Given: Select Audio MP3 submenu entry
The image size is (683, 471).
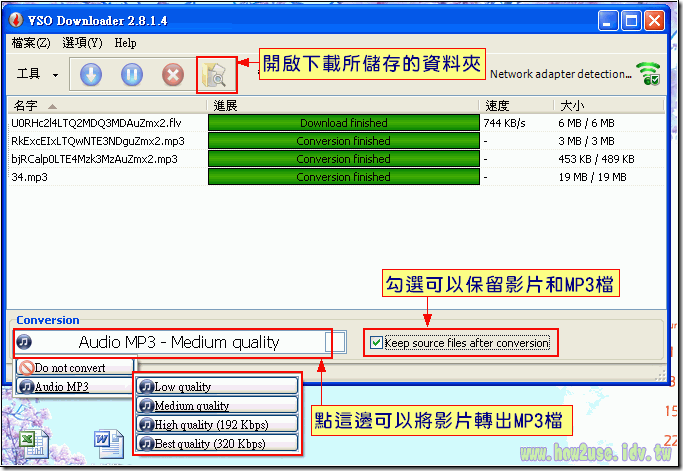Looking at the screenshot, I should (x=75, y=386).
